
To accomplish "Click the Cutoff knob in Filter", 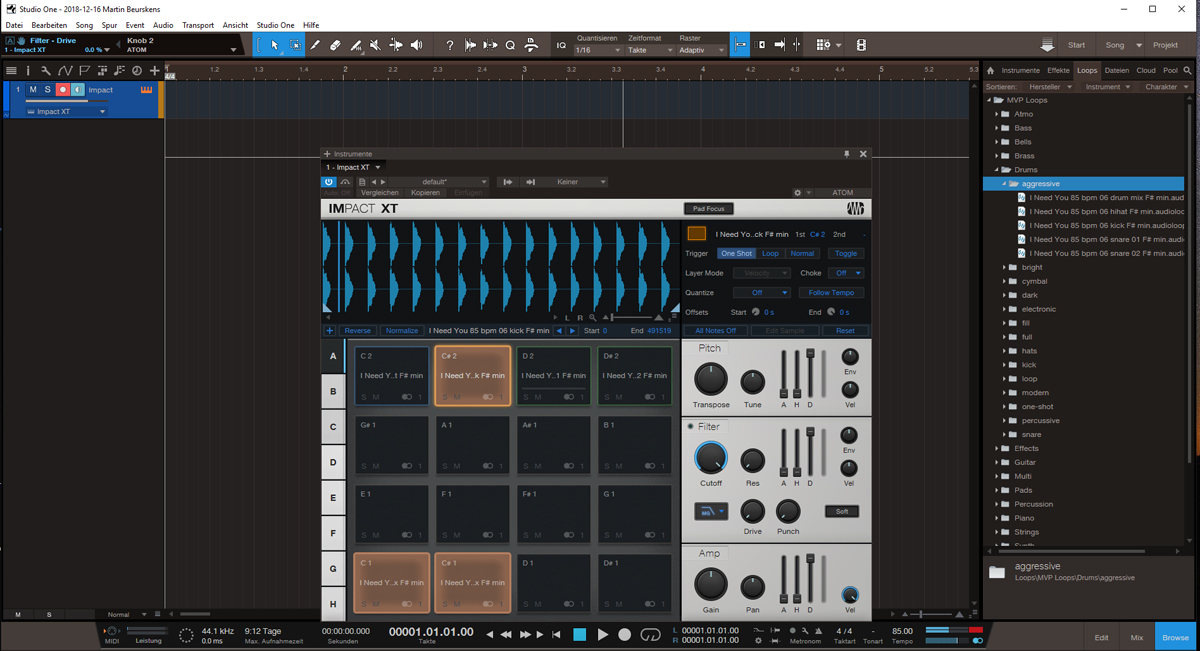I will point(710,459).
